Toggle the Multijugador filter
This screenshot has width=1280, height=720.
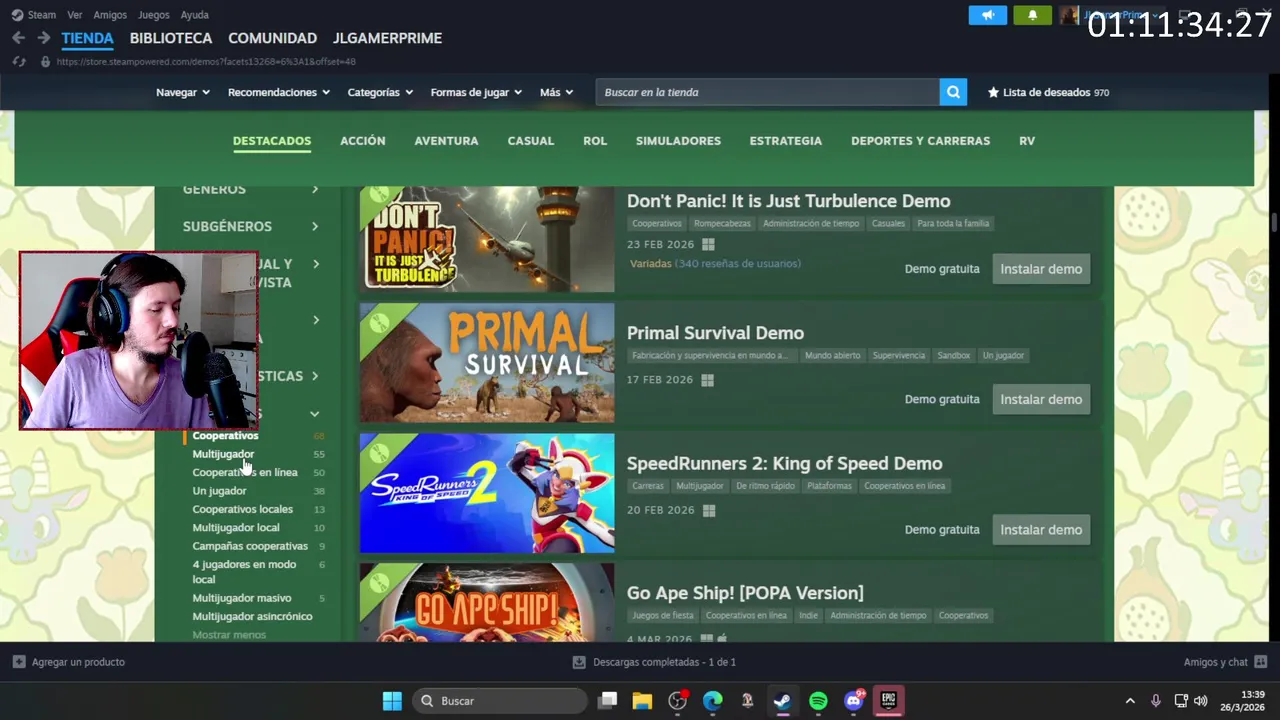click(x=223, y=454)
